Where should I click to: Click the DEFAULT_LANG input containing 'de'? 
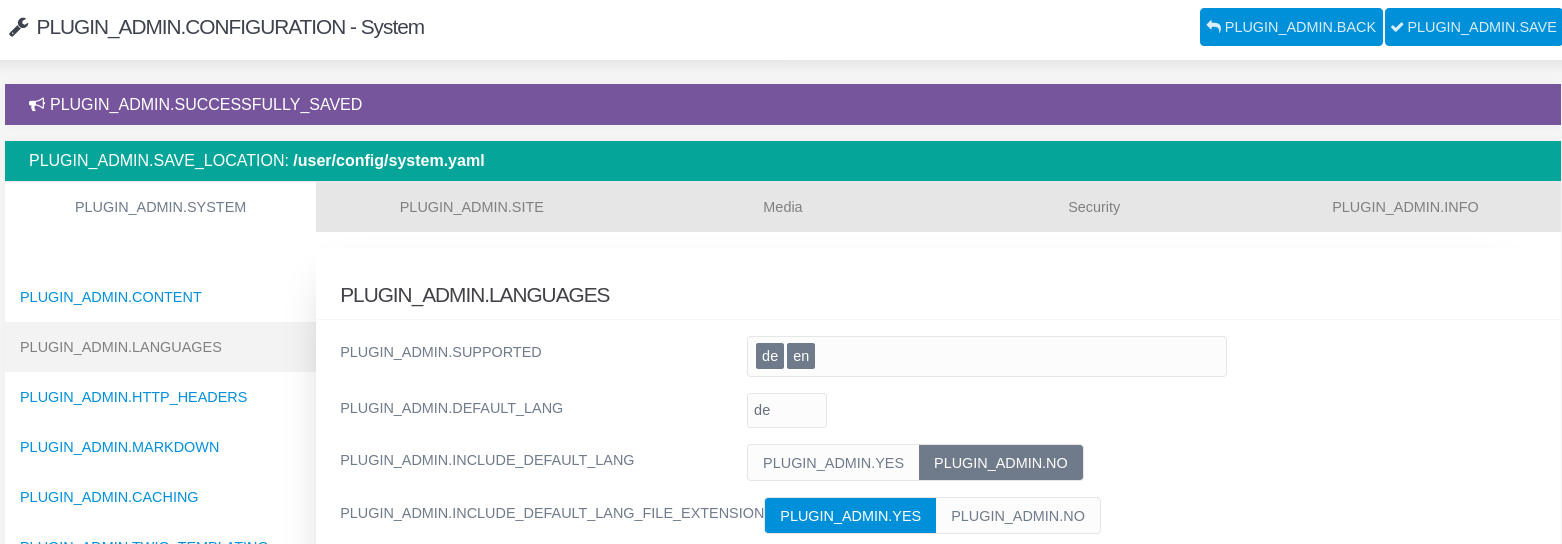(787, 410)
